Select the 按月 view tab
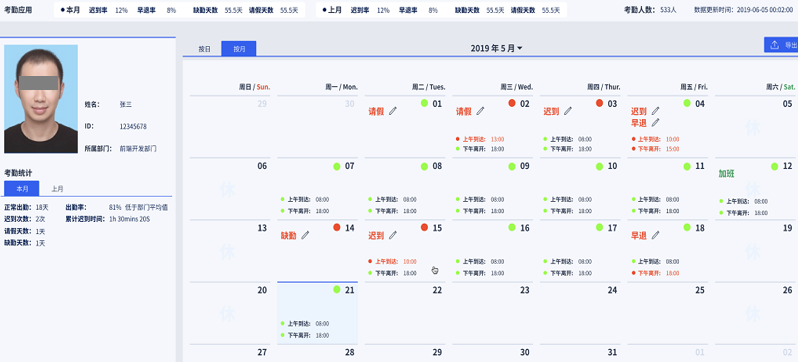The width and height of the screenshot is (798, 362). tap(239, 49)
